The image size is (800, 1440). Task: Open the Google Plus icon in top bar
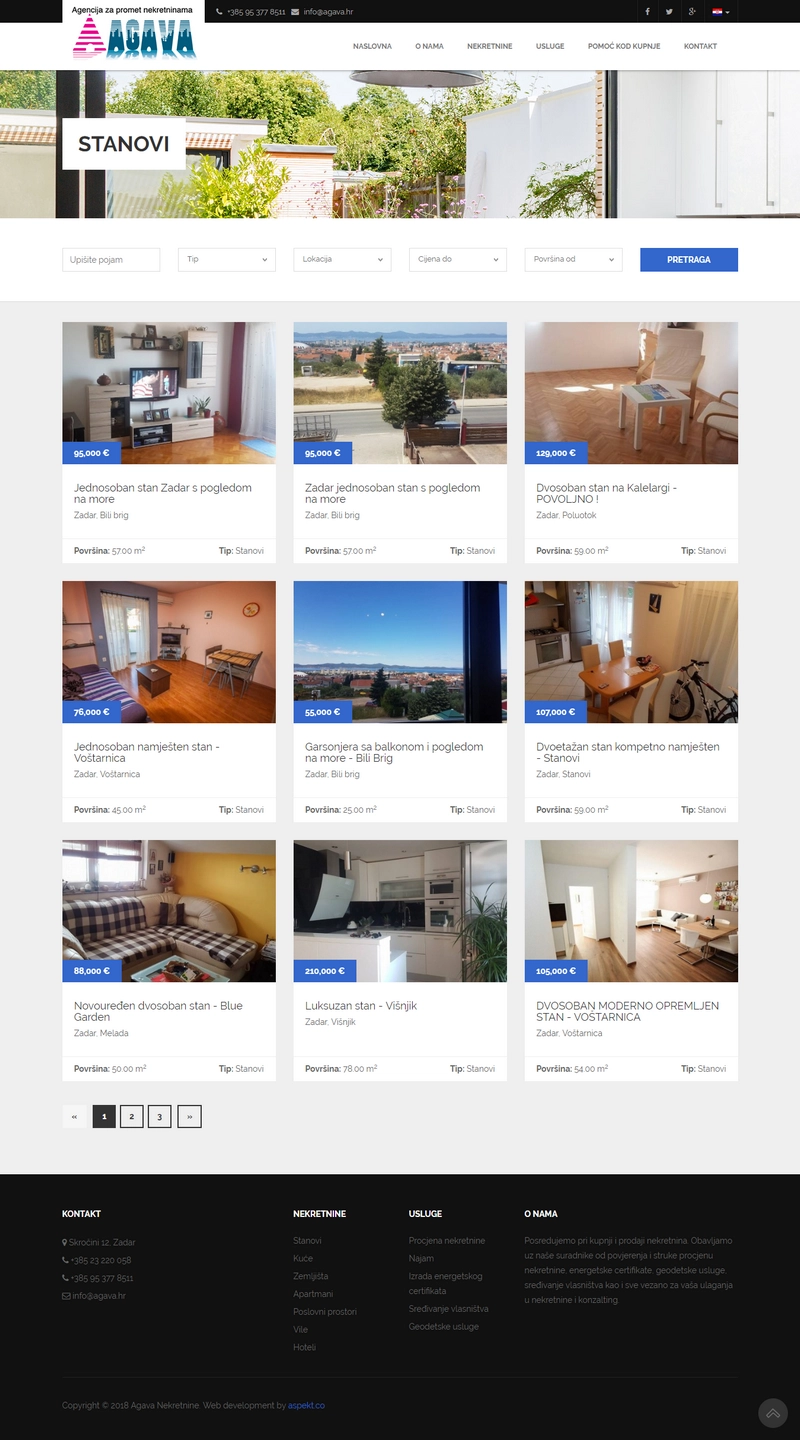coord(691,12)
